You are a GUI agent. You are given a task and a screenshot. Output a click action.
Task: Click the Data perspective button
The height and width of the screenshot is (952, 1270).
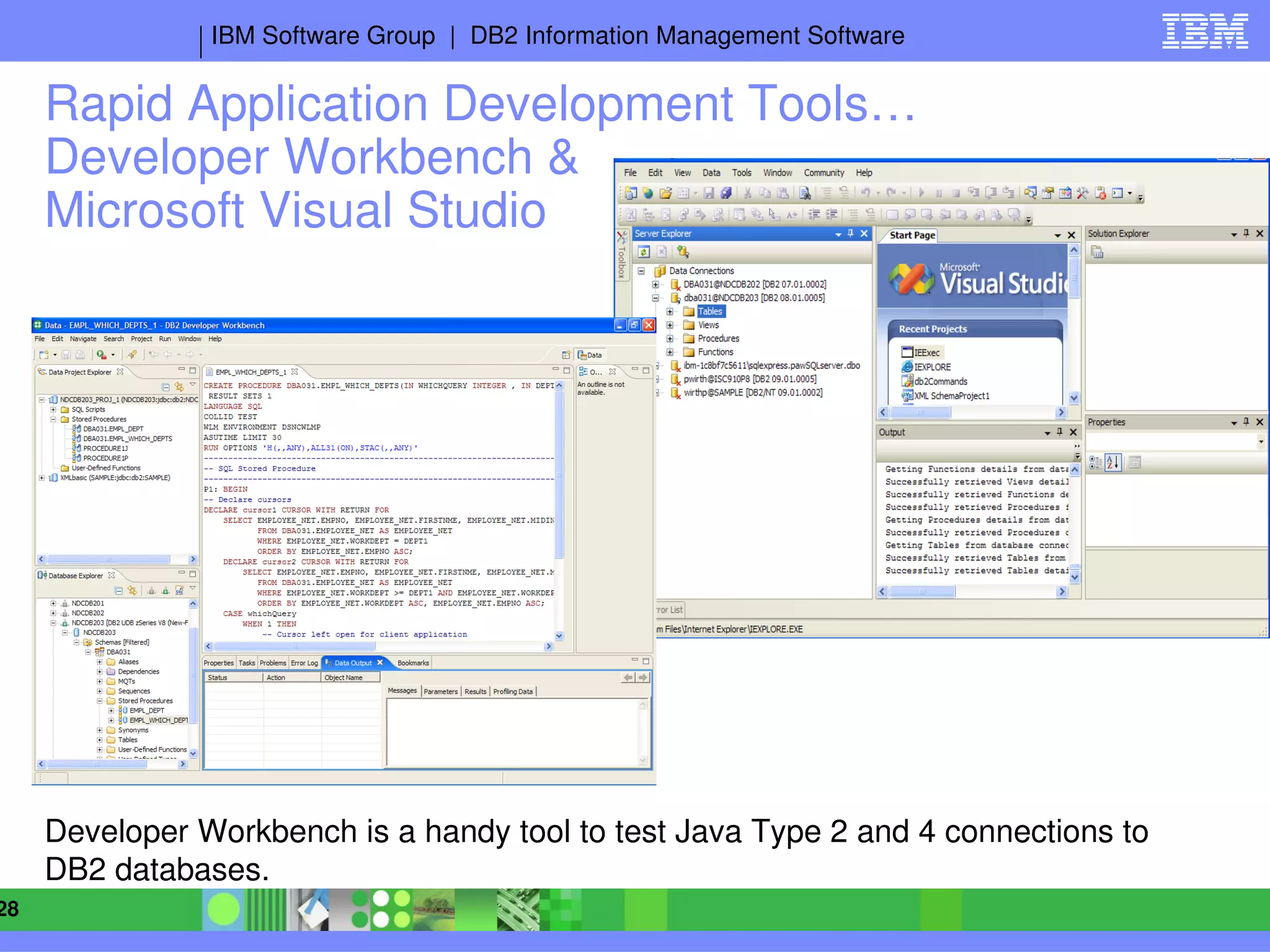coord(590,355)
